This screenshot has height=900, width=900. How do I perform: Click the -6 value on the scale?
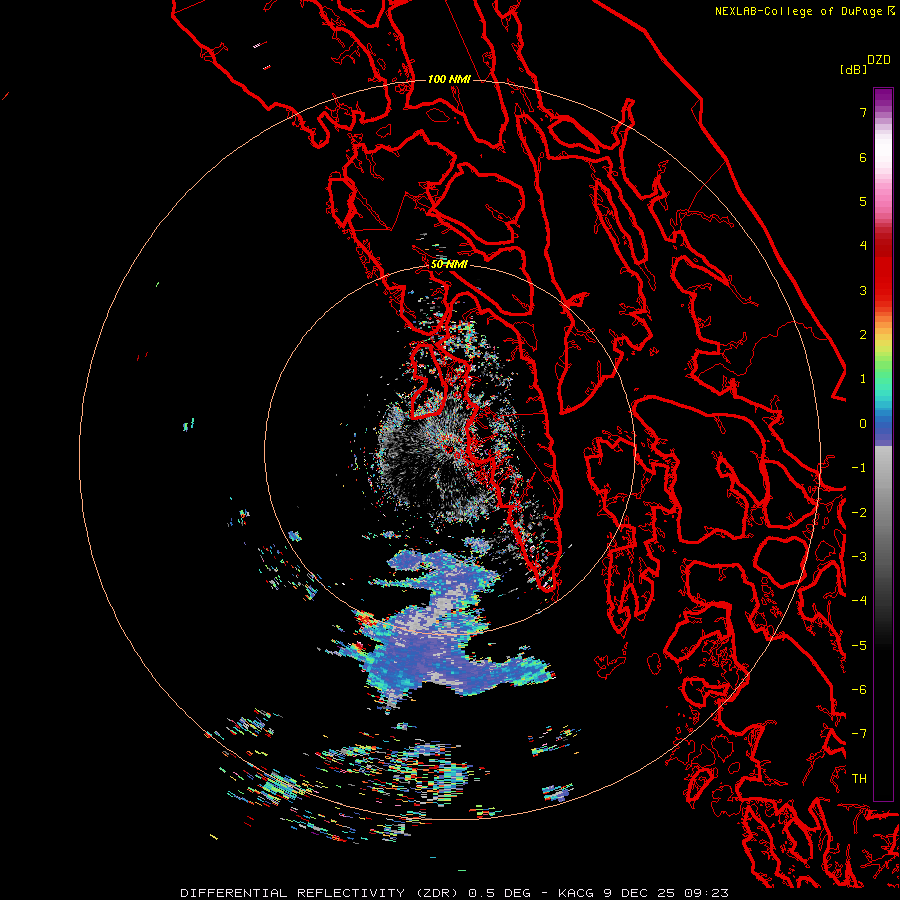(859, 690)
